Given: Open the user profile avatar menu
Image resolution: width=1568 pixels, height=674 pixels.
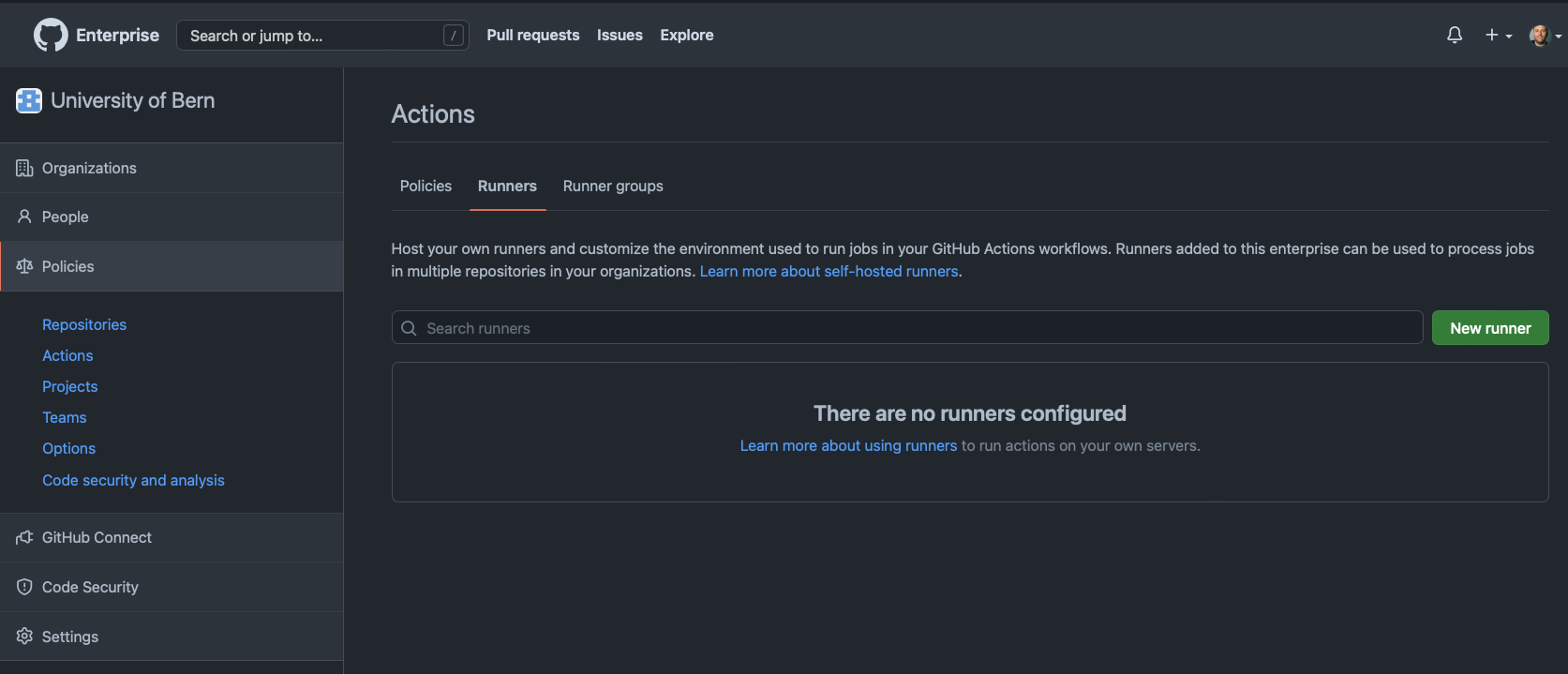Looking at the screenshot, I should pyautogui.click(x=1544, y=36).
